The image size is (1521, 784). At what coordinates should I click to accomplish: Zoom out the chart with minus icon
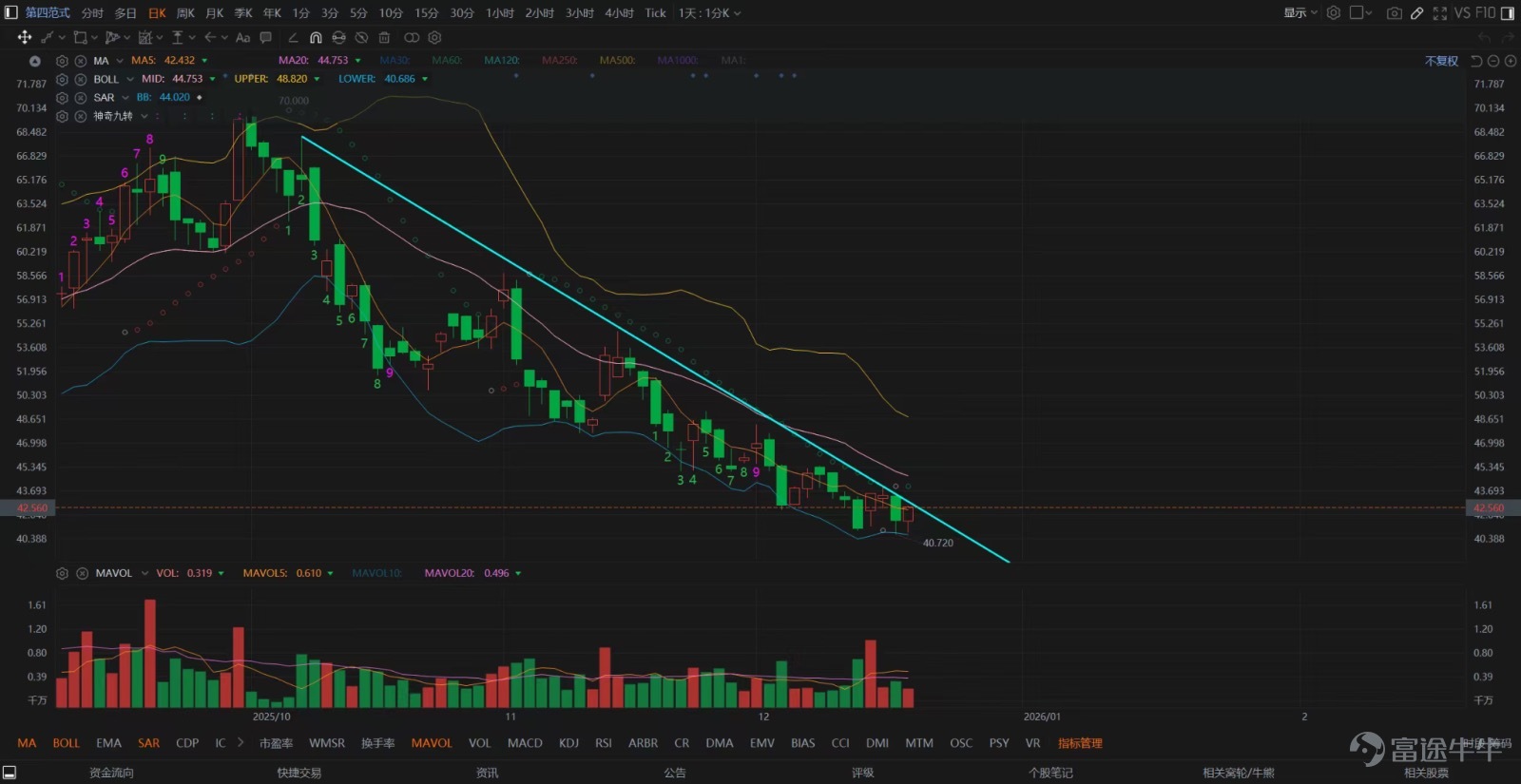[x=1493, y=61]
